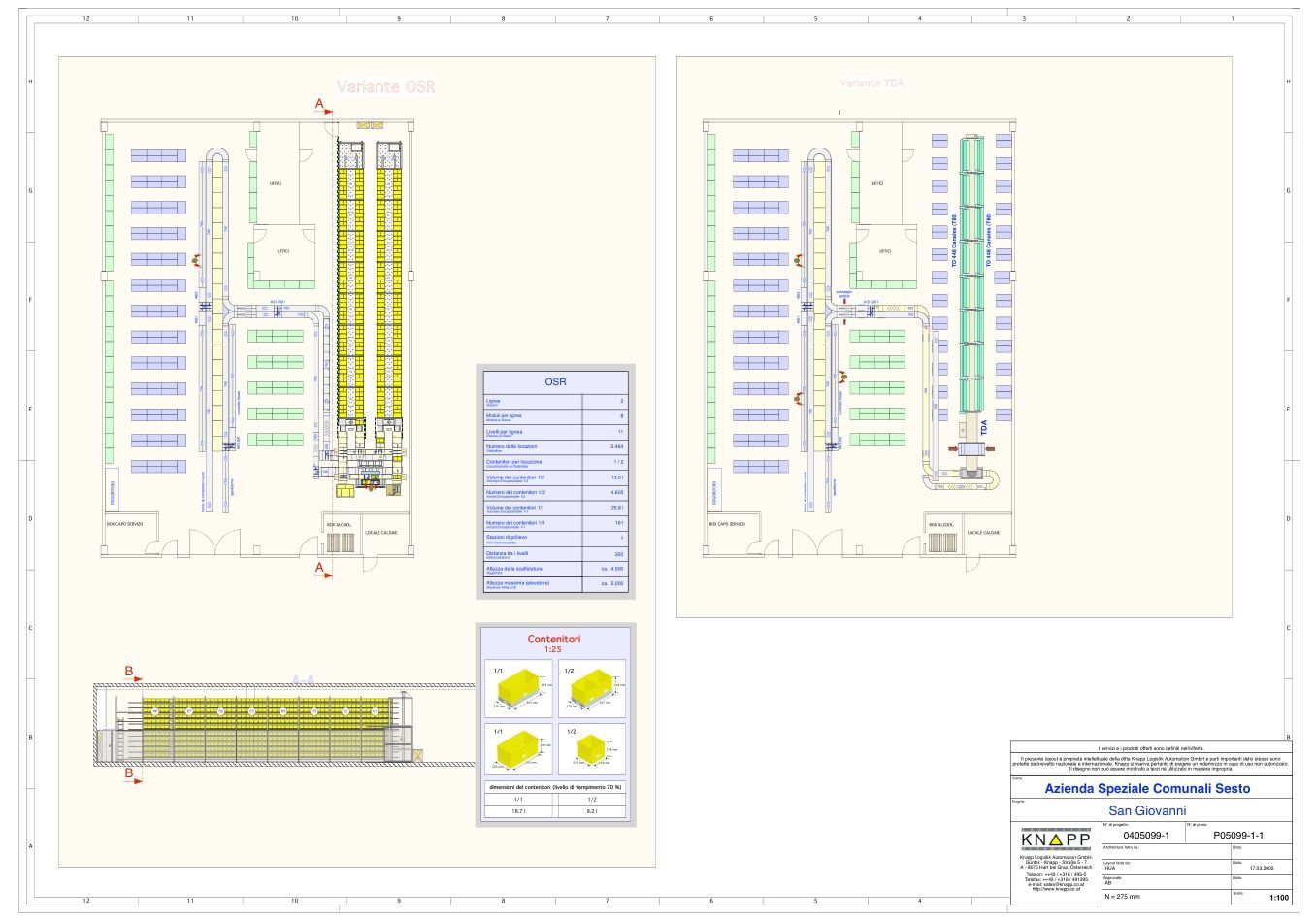Click the scale value '1:100'
This screenshot has height=921, width=1316.
pos(1279,898)
